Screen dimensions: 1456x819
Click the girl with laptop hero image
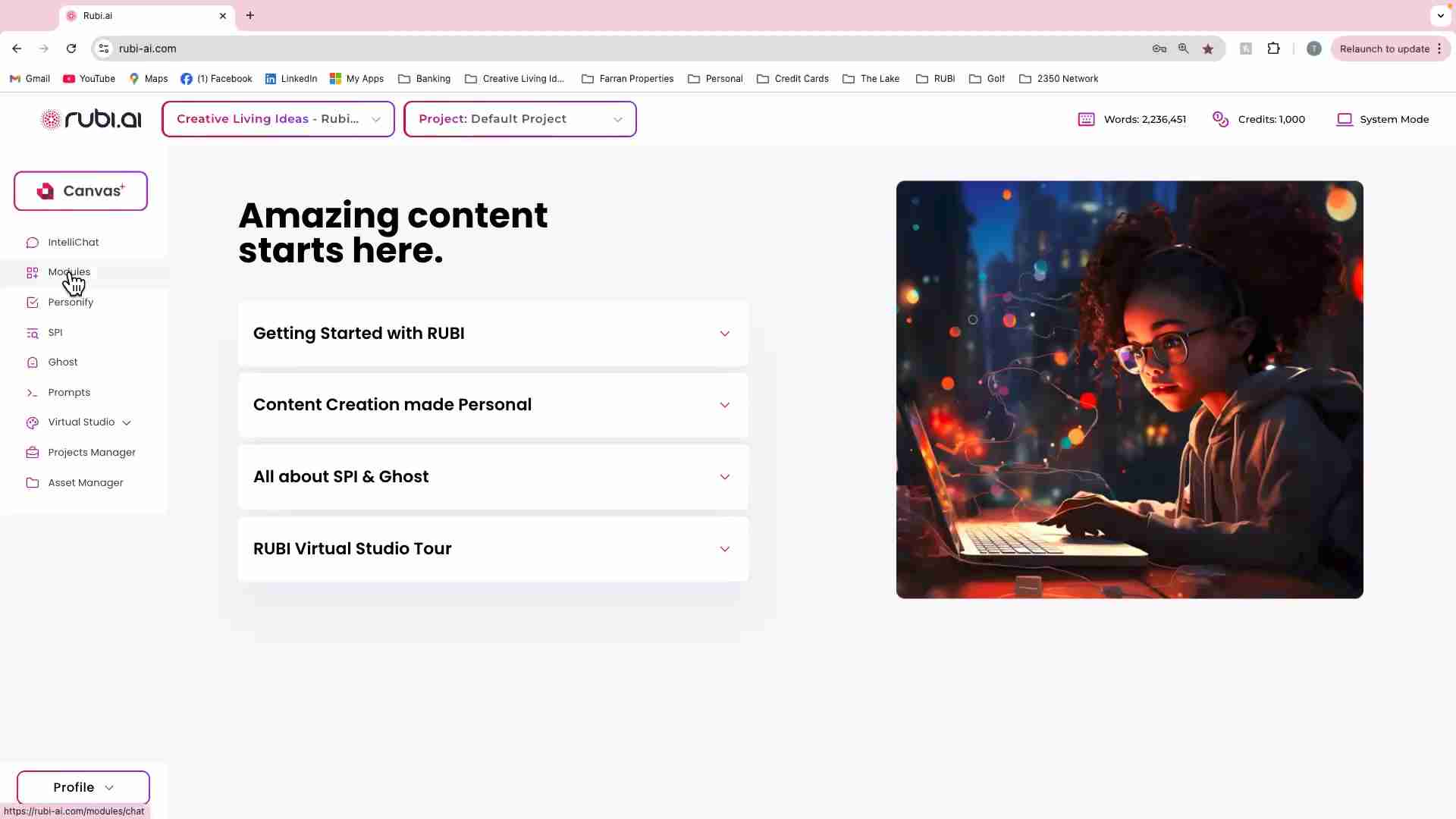(1129, 390)
